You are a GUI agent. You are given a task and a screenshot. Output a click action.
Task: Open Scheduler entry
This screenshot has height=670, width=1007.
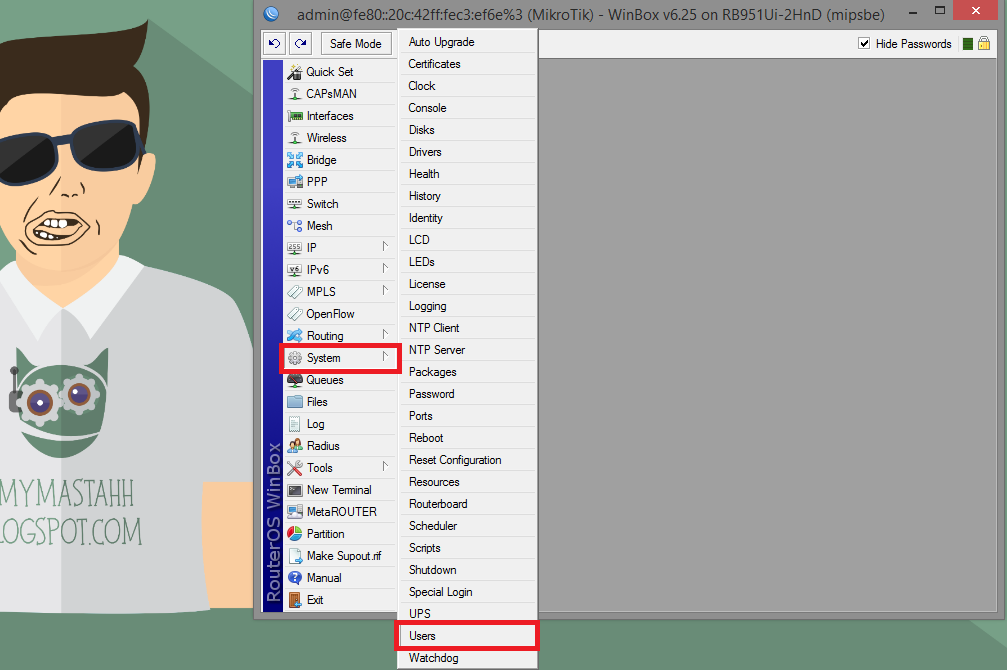point(468,526)
